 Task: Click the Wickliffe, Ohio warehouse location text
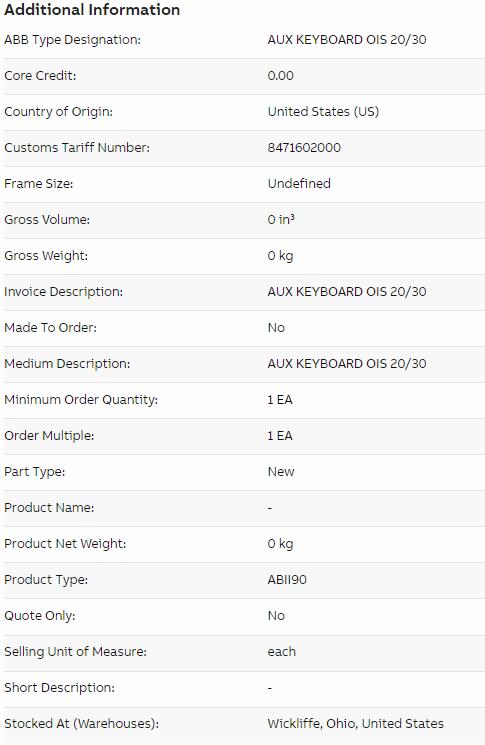pyautogui.click(x=355, y=724)
